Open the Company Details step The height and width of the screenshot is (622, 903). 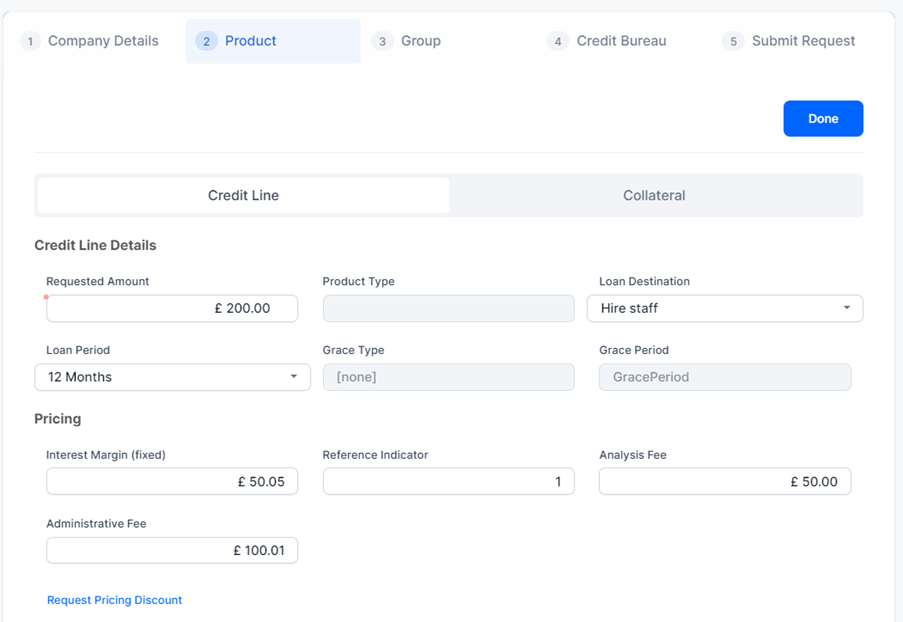pos(103,41)
